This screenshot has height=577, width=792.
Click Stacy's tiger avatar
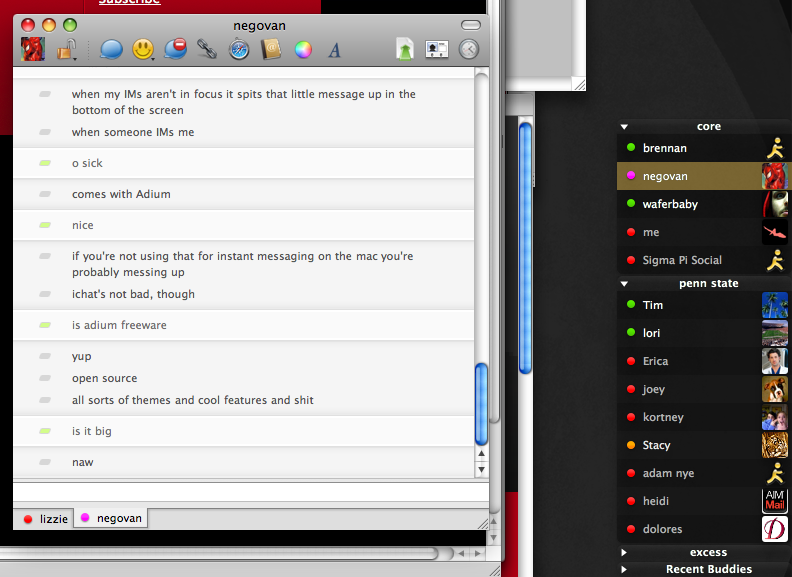[775, 445]
